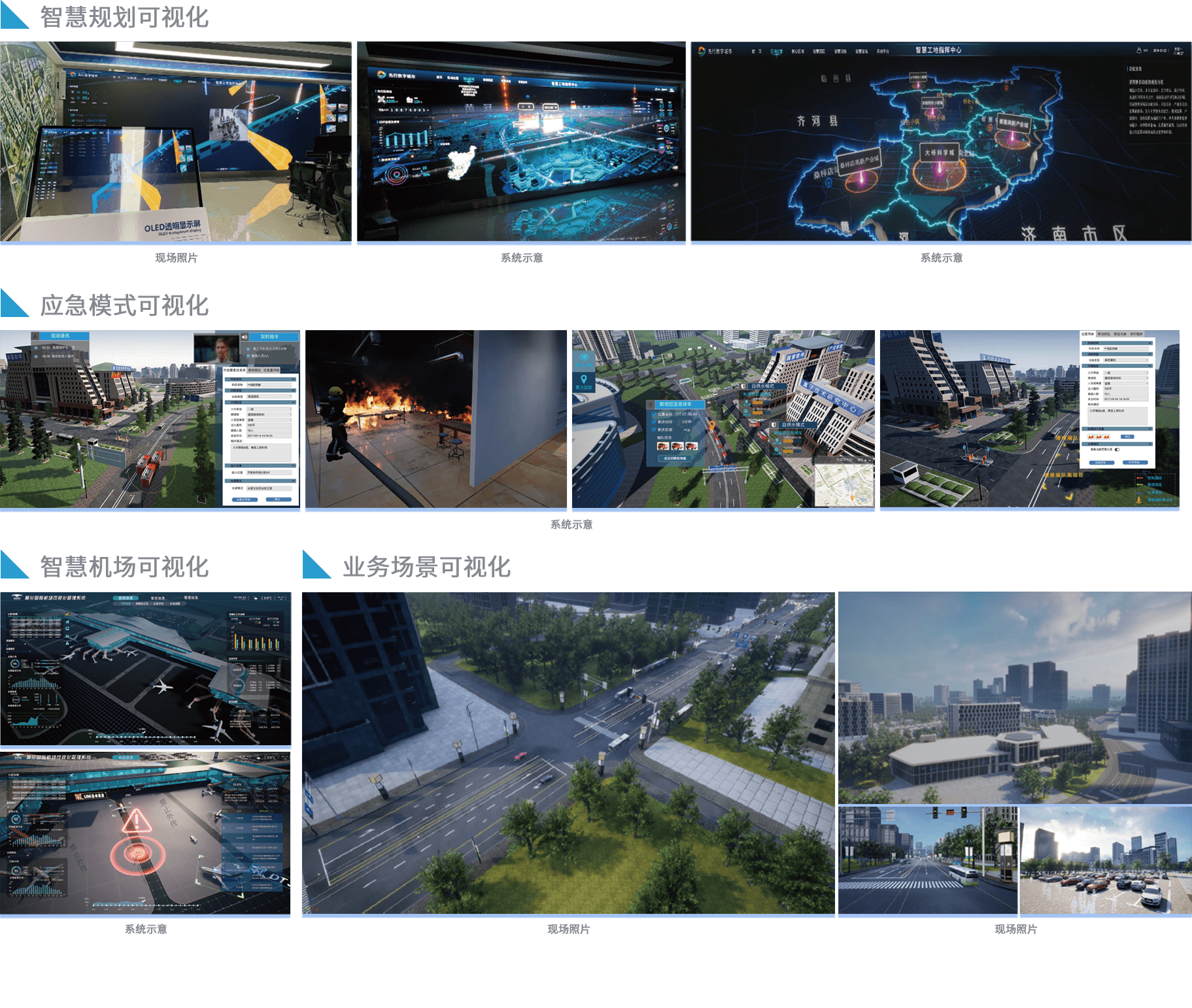Screen dimensions: 1192x1008
Task: Select the first fire truck icon in 编队信息
Action: click(x=662, y=446)
